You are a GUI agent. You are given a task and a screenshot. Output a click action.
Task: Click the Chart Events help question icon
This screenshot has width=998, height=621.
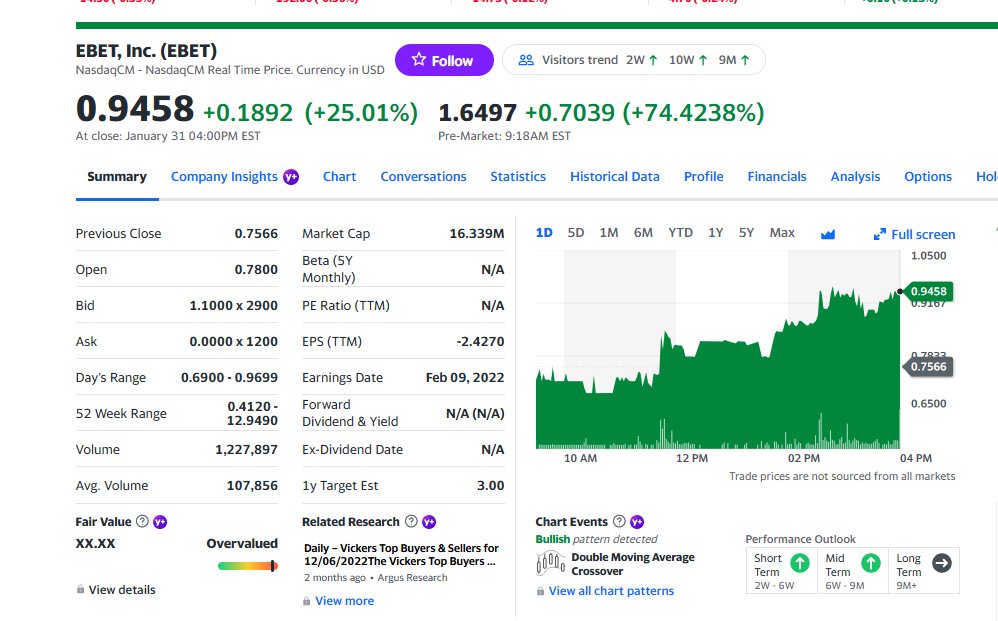[619, 521]
